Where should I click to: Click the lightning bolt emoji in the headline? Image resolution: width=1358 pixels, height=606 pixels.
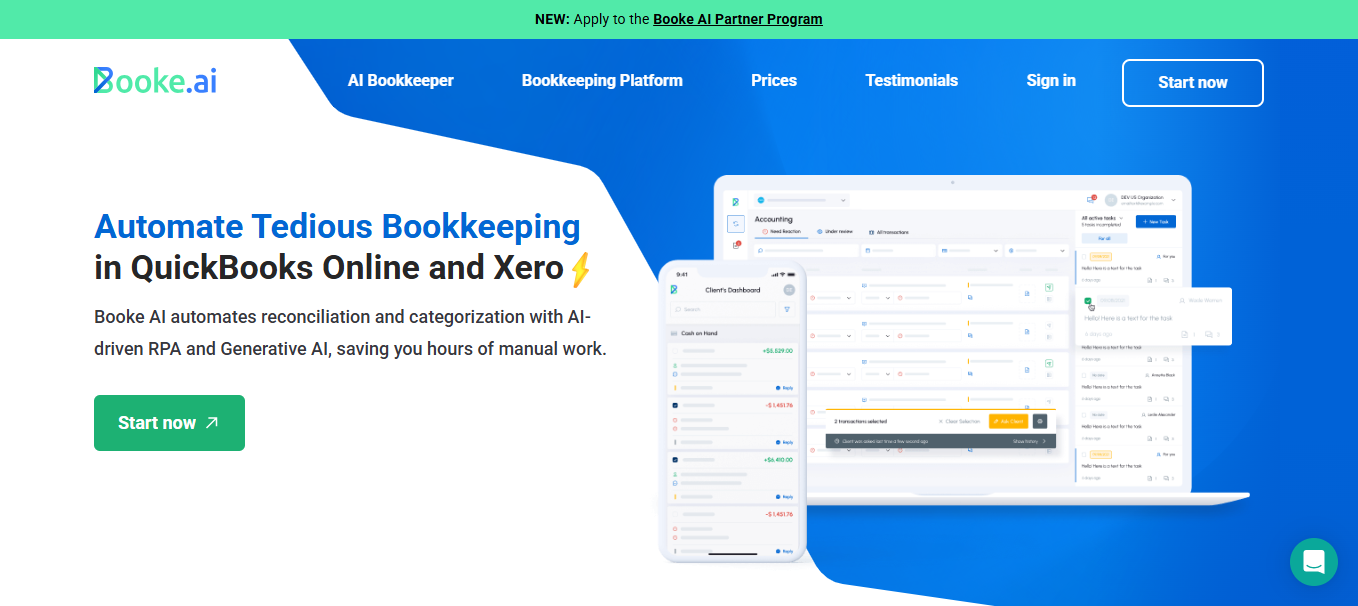(580, 269)
